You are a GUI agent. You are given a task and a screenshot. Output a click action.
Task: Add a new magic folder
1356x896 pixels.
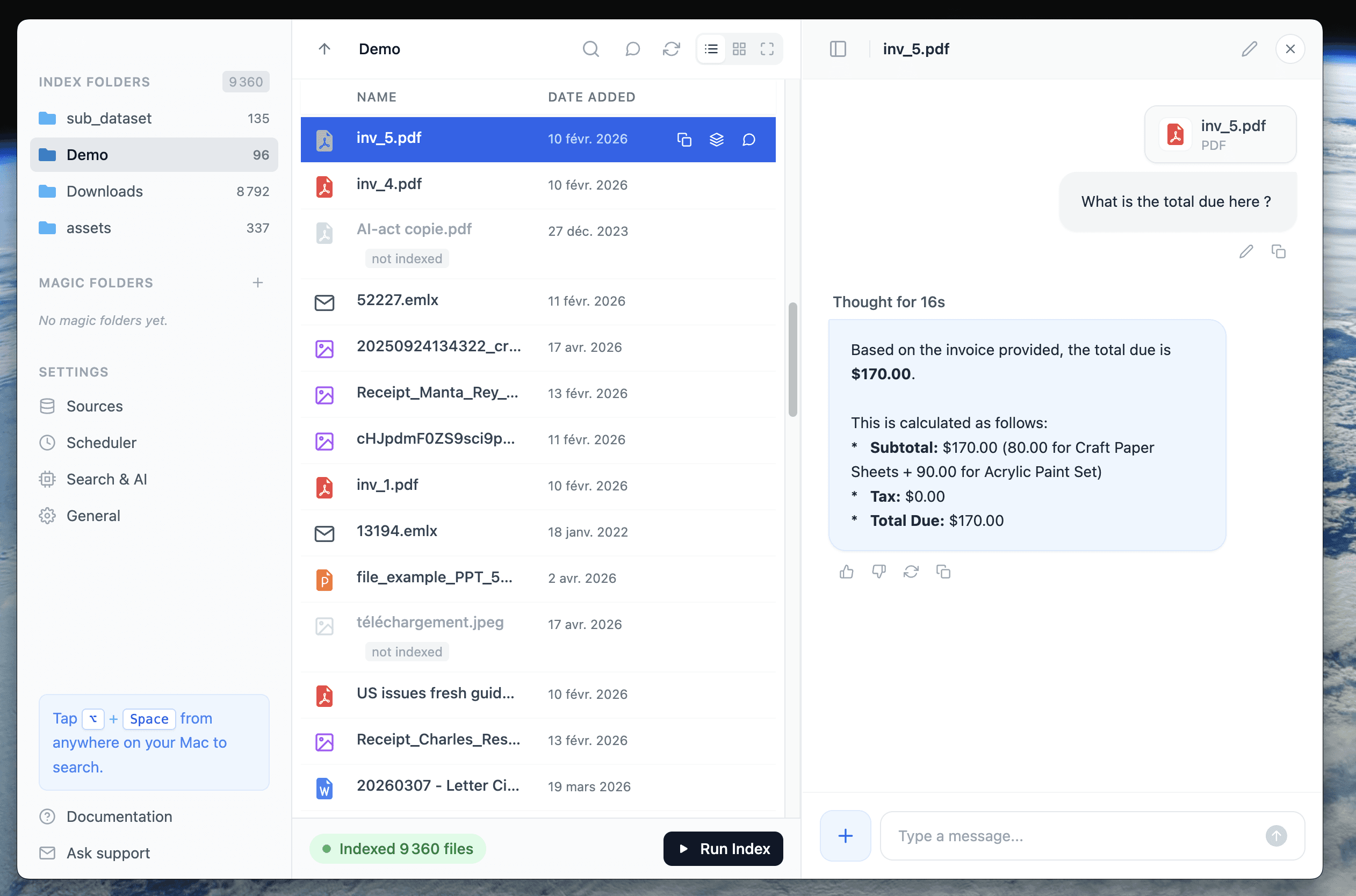coord(258,283)
